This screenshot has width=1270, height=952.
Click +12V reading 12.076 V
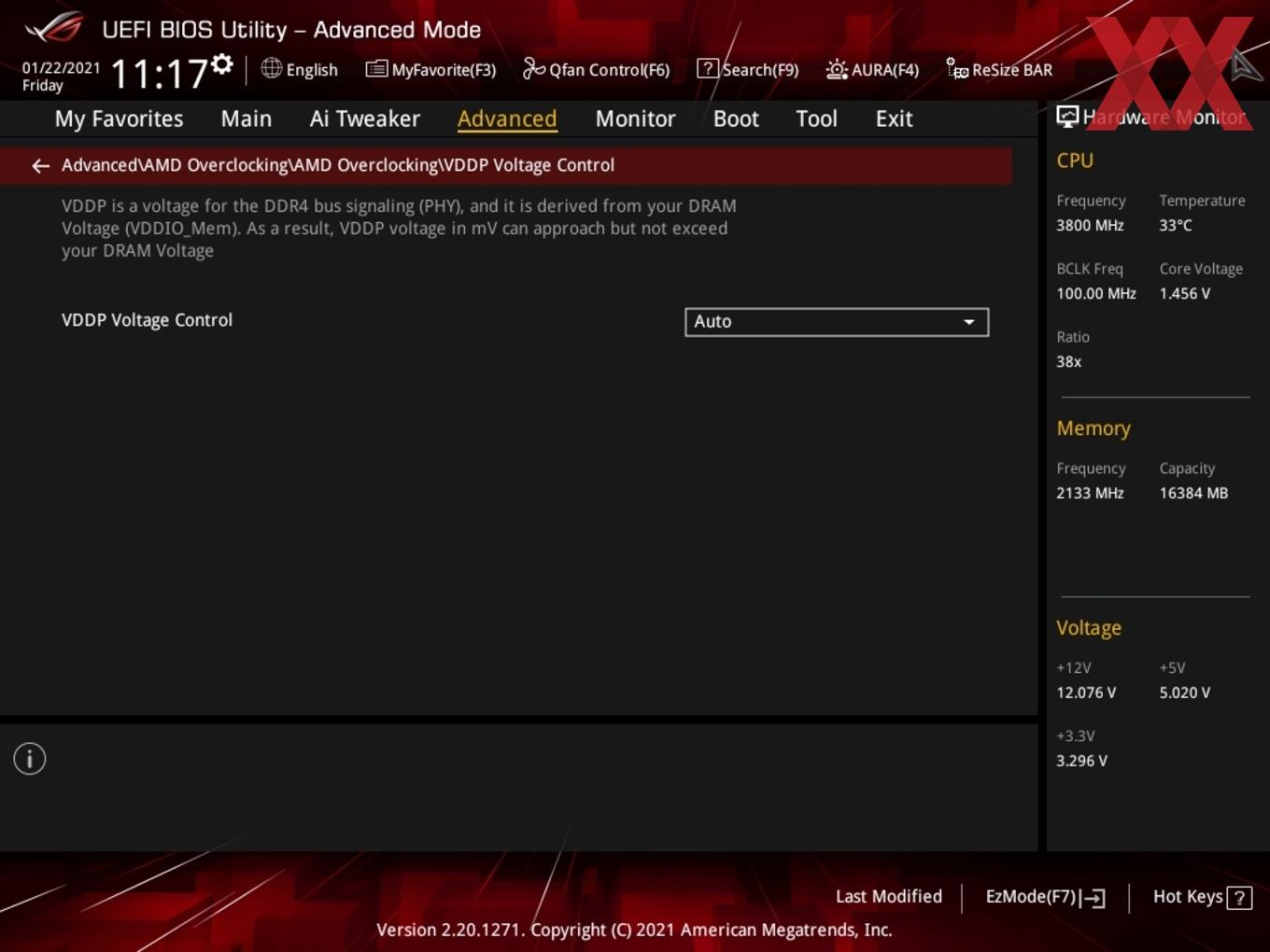click(1086, 693)
